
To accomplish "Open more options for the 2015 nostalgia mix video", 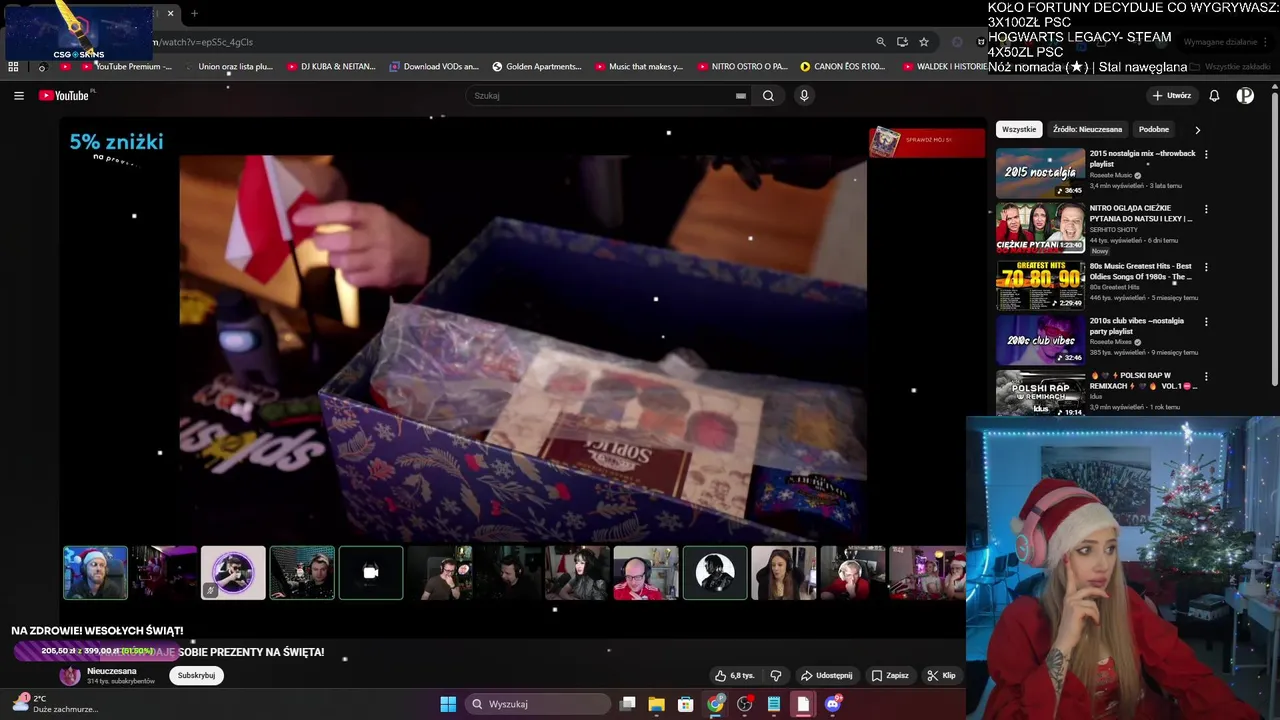I will click(x=1206, y=155).
